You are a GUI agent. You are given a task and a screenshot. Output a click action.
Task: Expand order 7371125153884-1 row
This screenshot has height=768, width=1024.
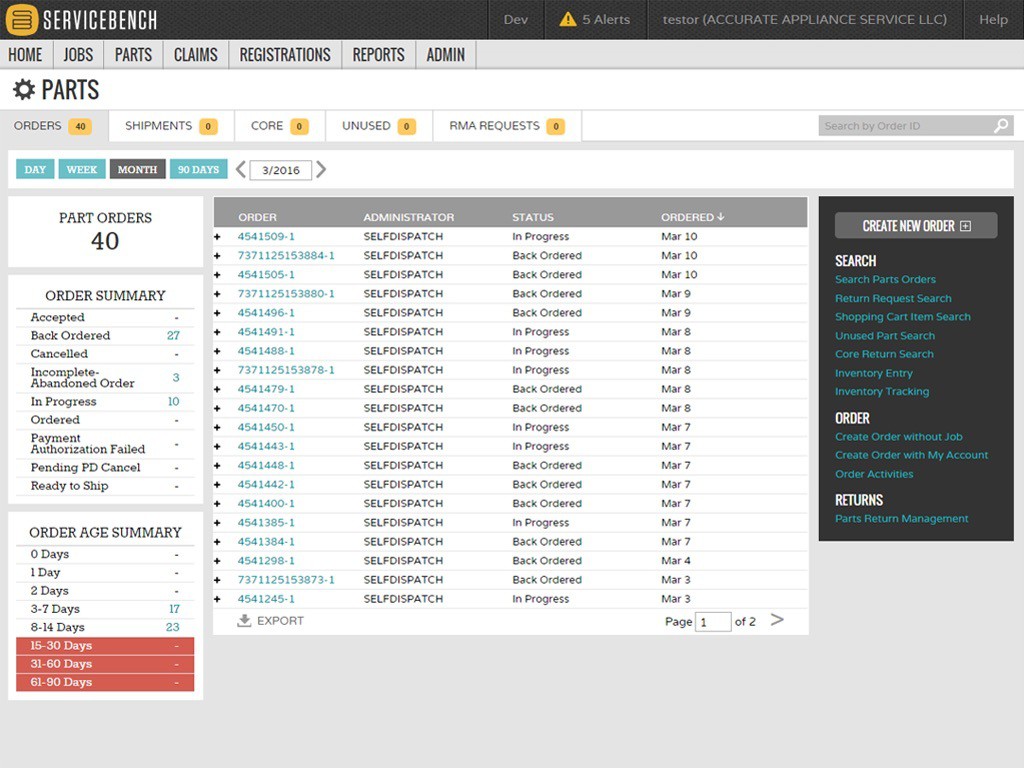coord(218,255)
